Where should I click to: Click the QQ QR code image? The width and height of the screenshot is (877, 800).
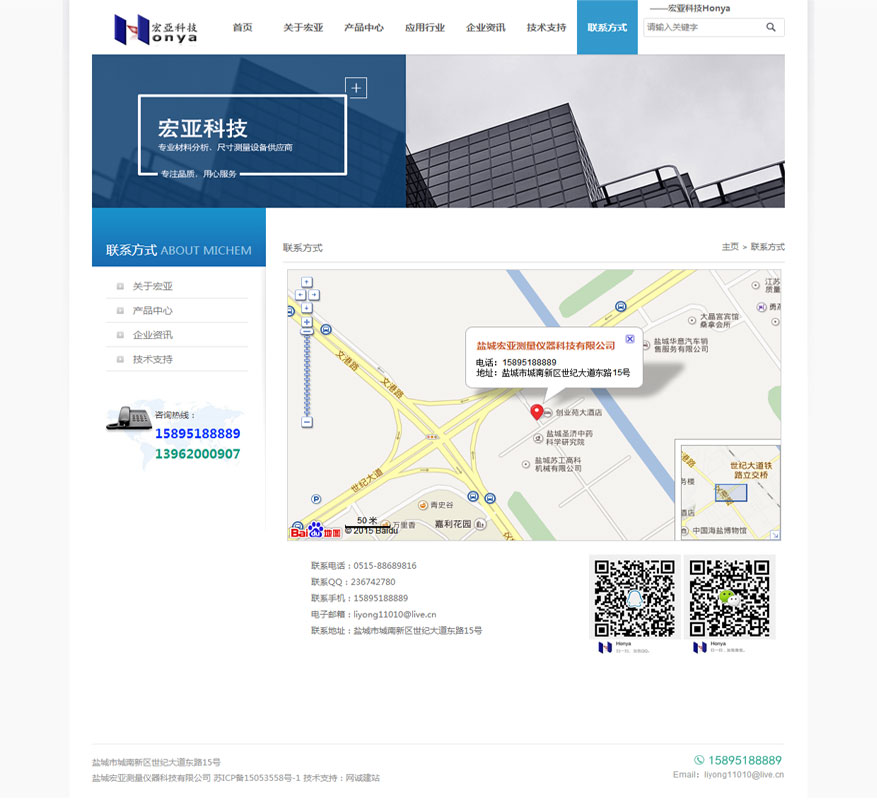pyautogui.click(x=634, y=597)
